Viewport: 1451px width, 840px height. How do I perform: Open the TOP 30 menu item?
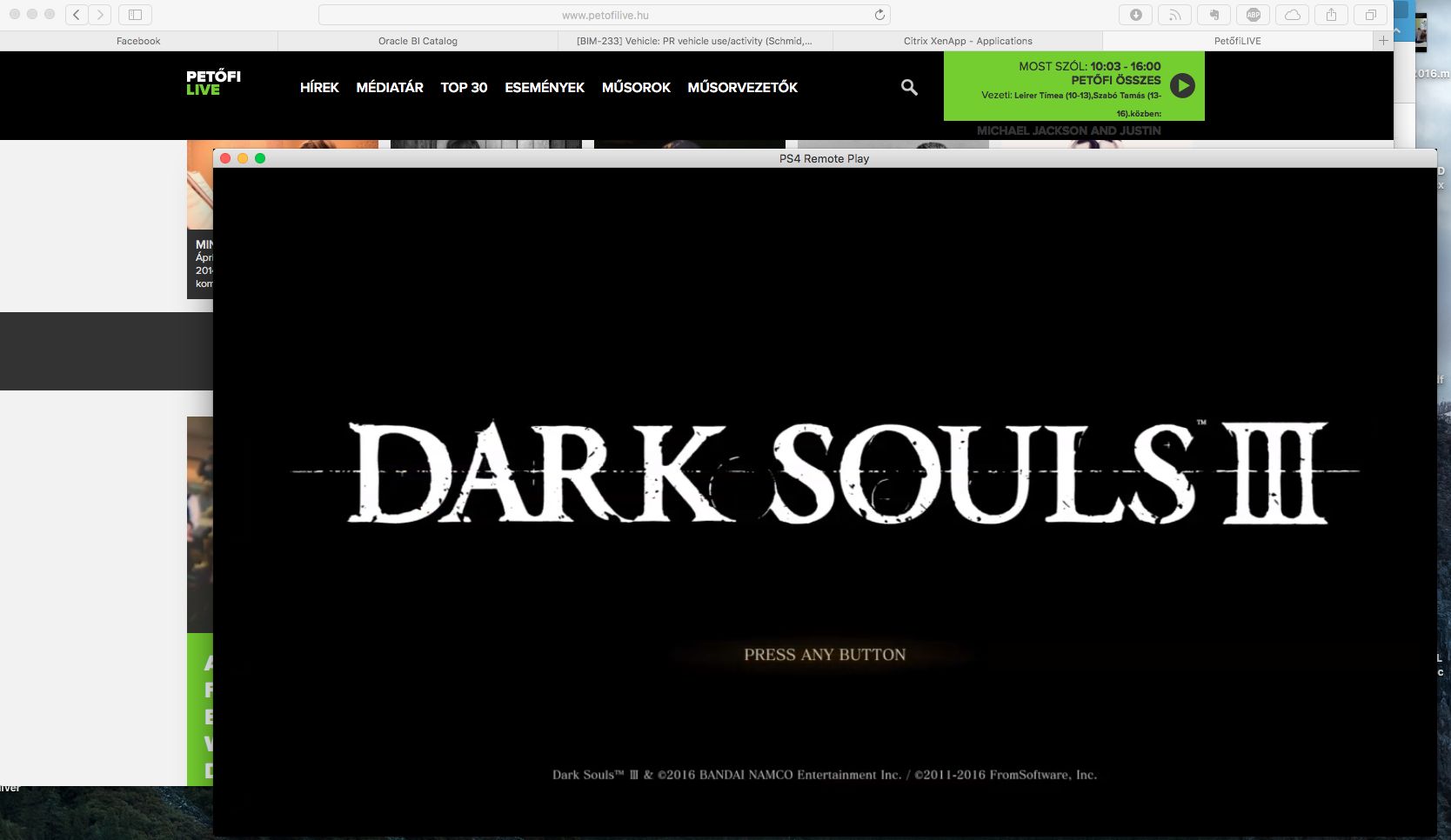point(464,88)
